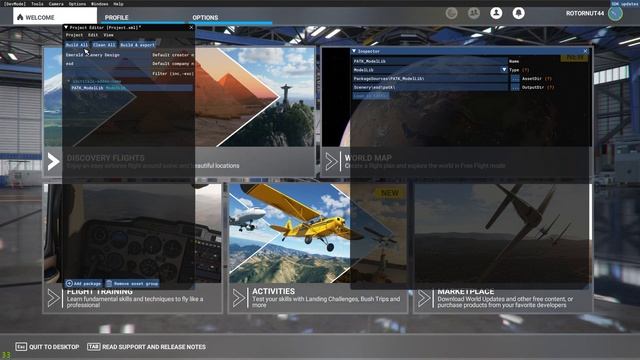This screenshot has height=360, width=640.
Task: Browse for AssetDir with the ellipsis button
Action: 515,78
